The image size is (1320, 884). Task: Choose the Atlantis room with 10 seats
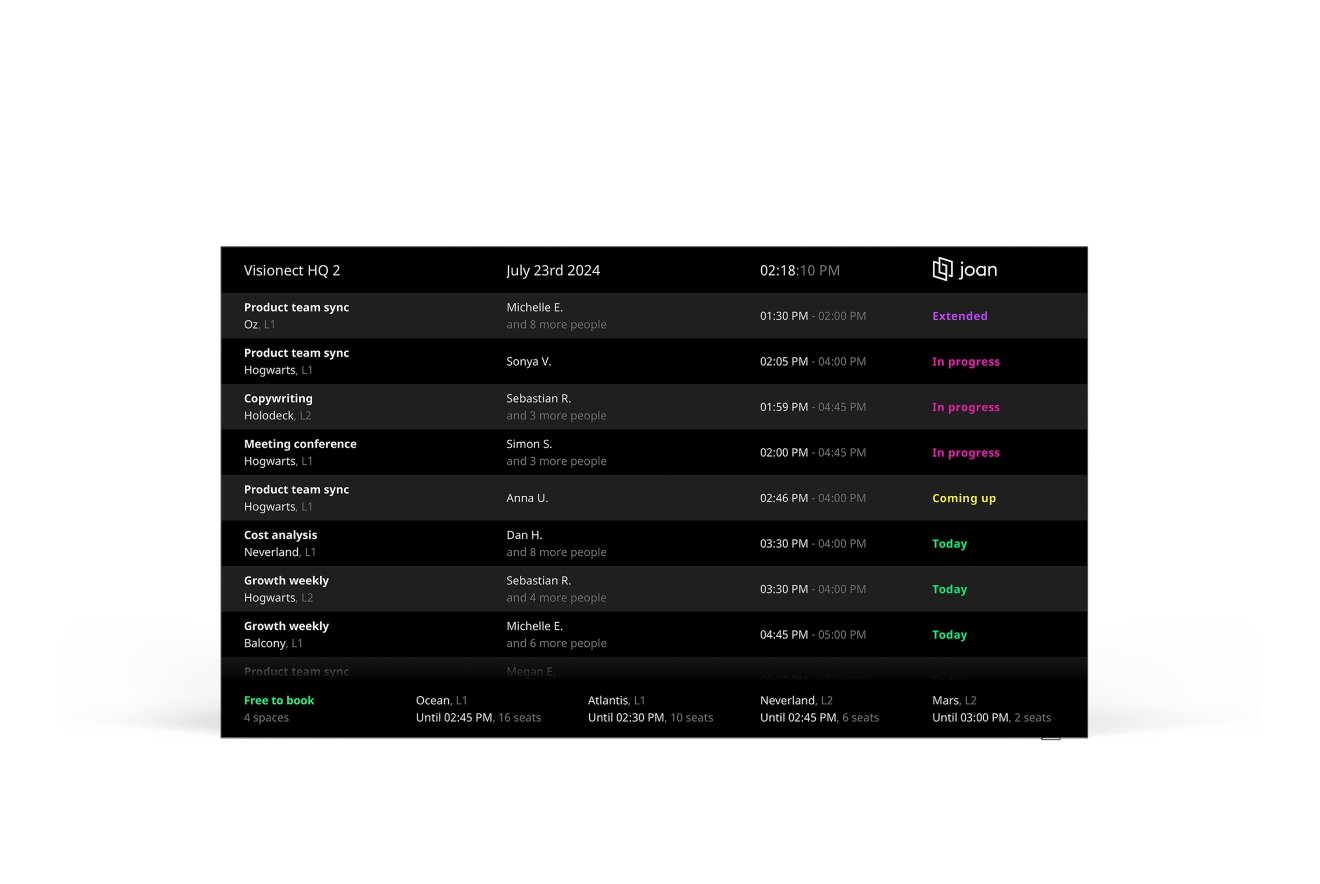(x=650, y=709)
